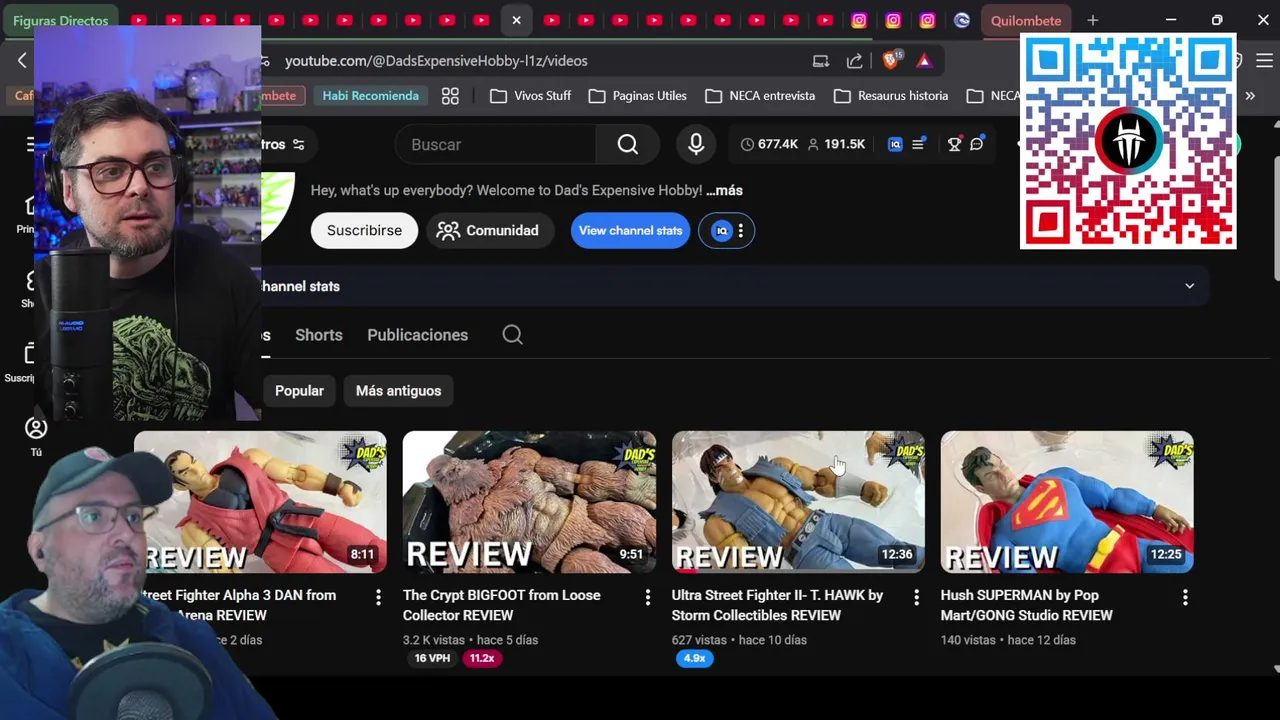Viewport: 1280px width, 720px height.
Task: Select the Figuras Directos tab group
Action: point(60,20)
